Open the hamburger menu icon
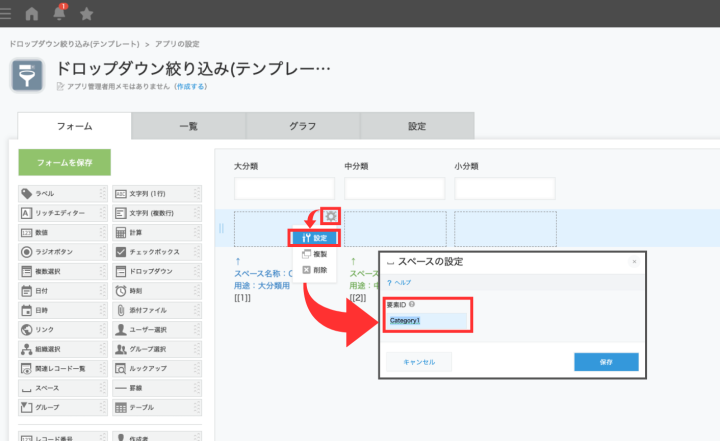 click(7, 14)
